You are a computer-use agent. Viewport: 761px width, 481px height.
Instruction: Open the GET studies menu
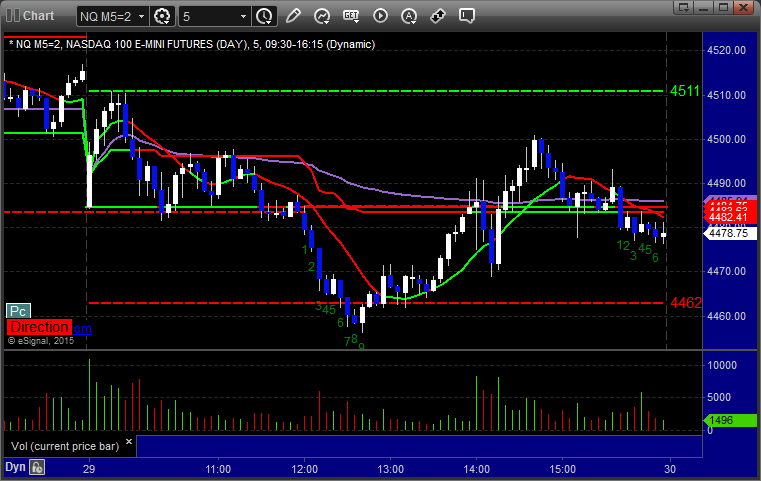[351, 16]
